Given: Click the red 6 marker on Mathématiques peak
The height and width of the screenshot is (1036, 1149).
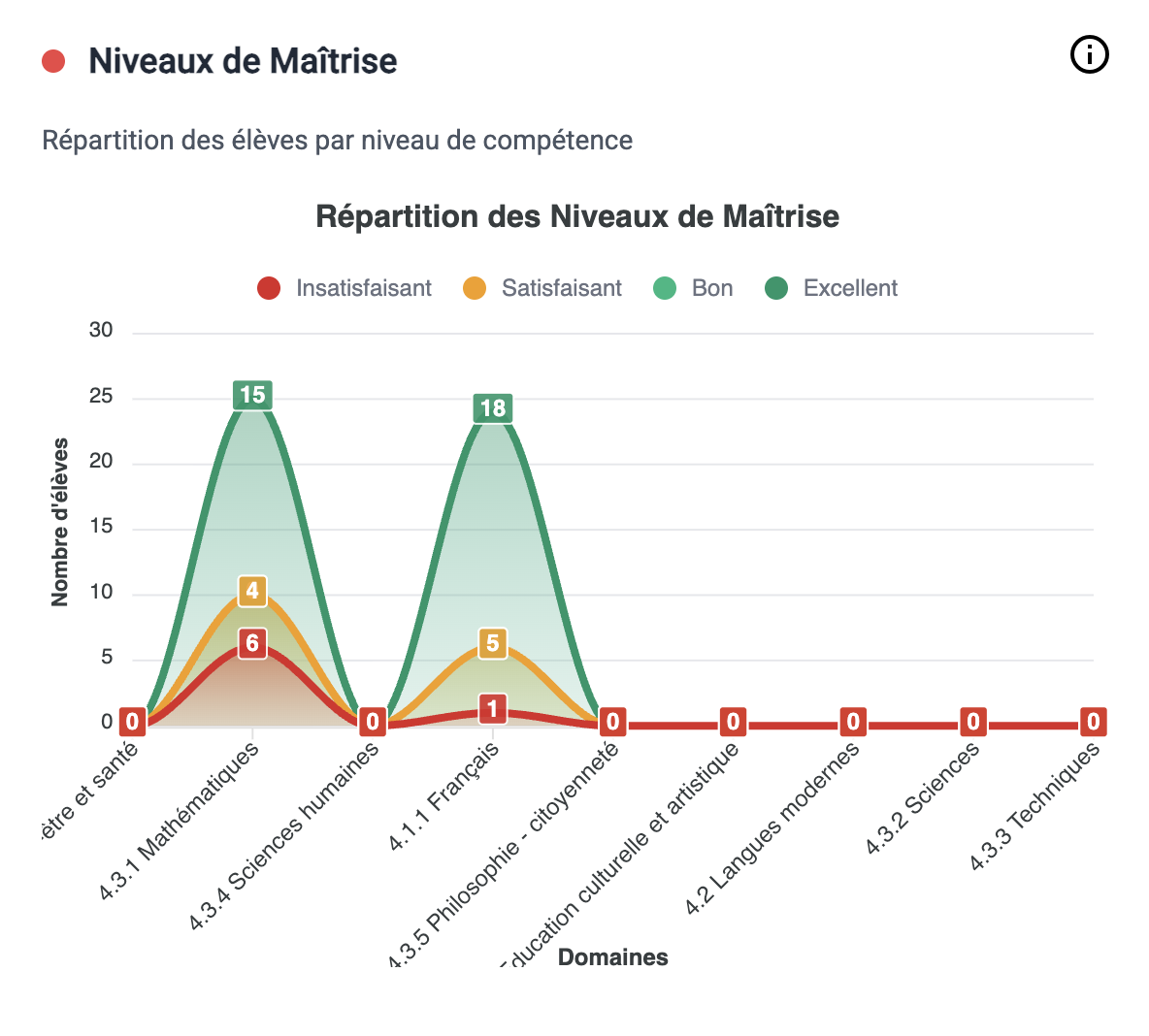Looking at the screenshot, I should [x=252, y=645].
